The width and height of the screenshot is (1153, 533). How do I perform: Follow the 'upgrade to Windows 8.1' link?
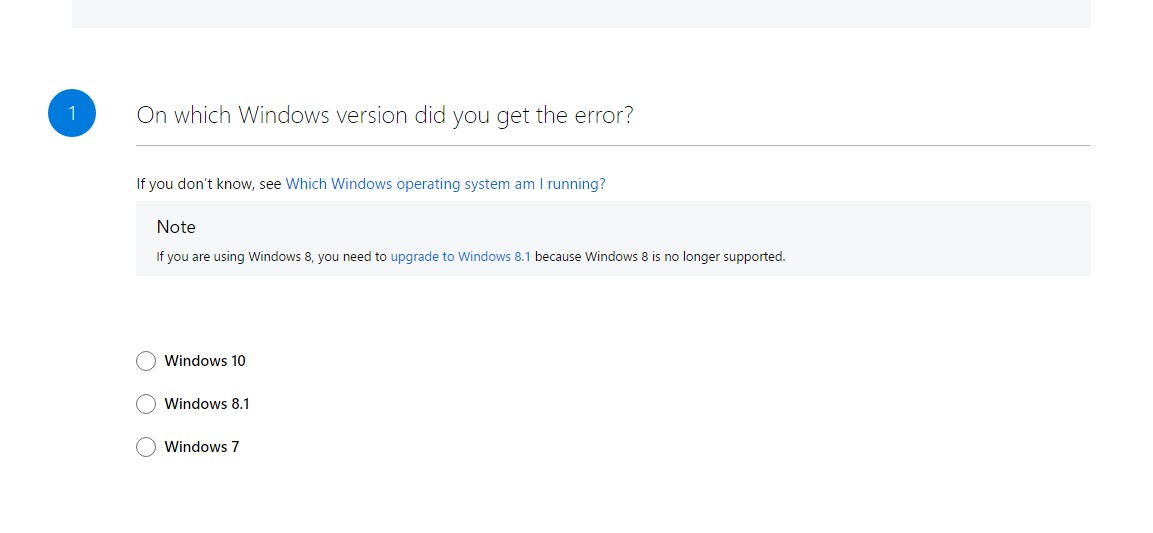(x=460, y=257)
